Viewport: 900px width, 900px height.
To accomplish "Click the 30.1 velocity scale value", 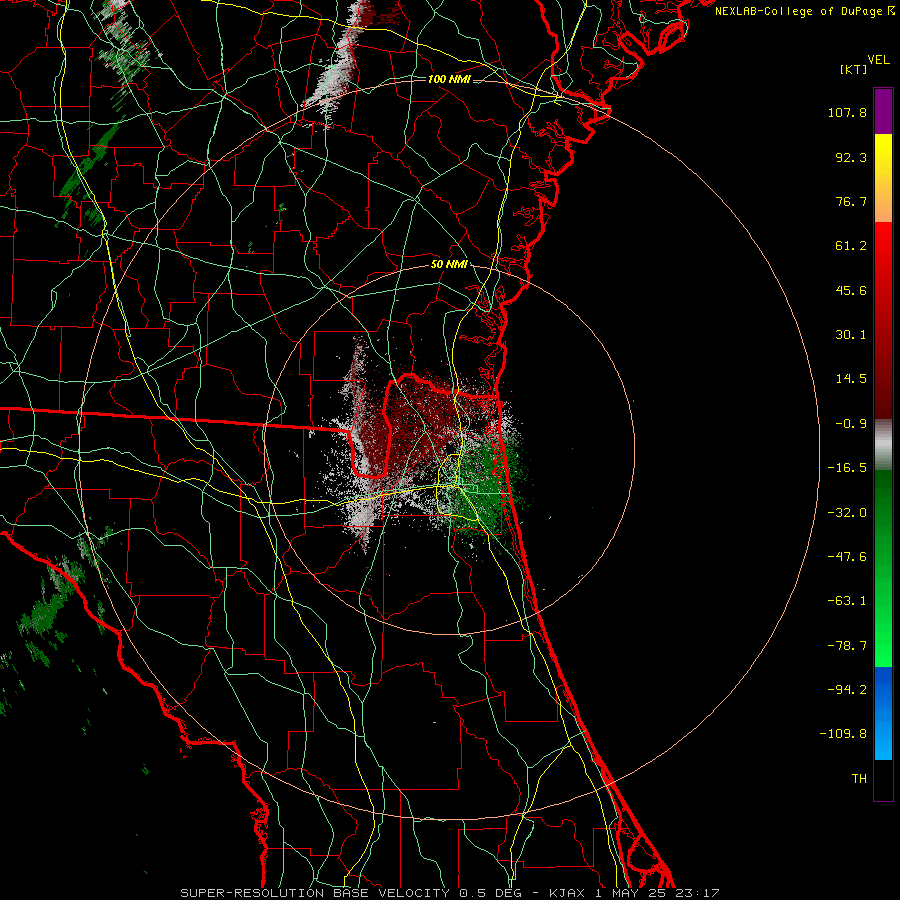I will tap(851, 335).
